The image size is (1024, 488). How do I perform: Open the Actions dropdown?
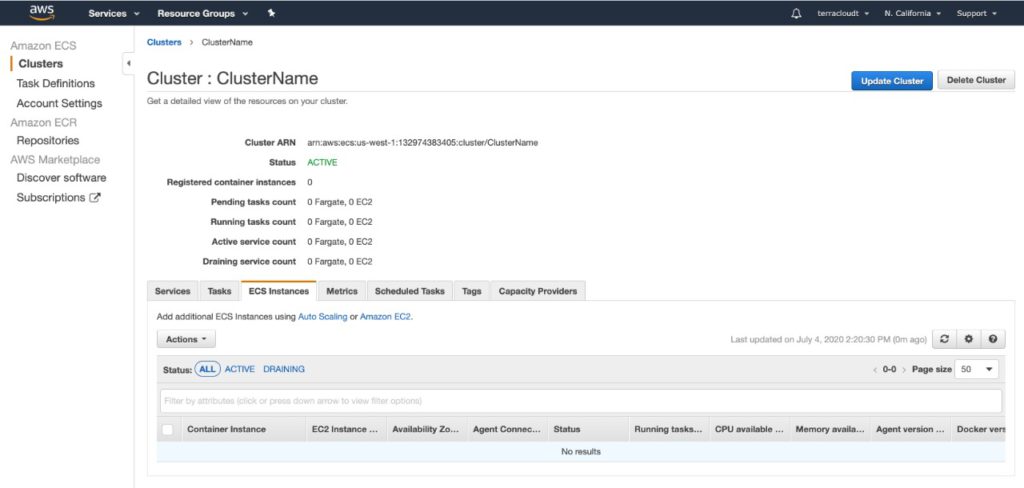[x=186, y=340]
